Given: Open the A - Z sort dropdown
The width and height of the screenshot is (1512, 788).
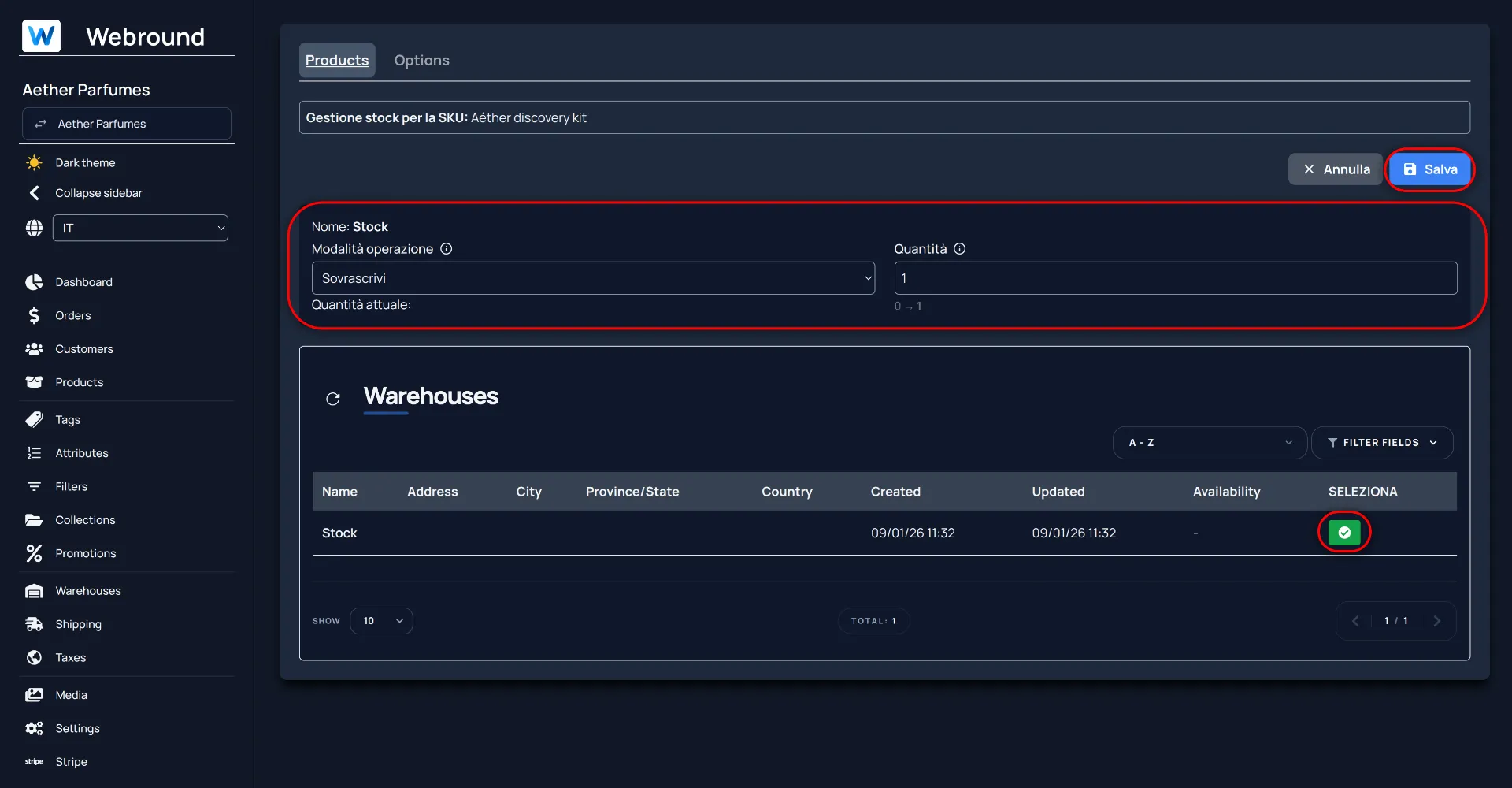Looking at the screenshot, I should tap(1209, 443).
